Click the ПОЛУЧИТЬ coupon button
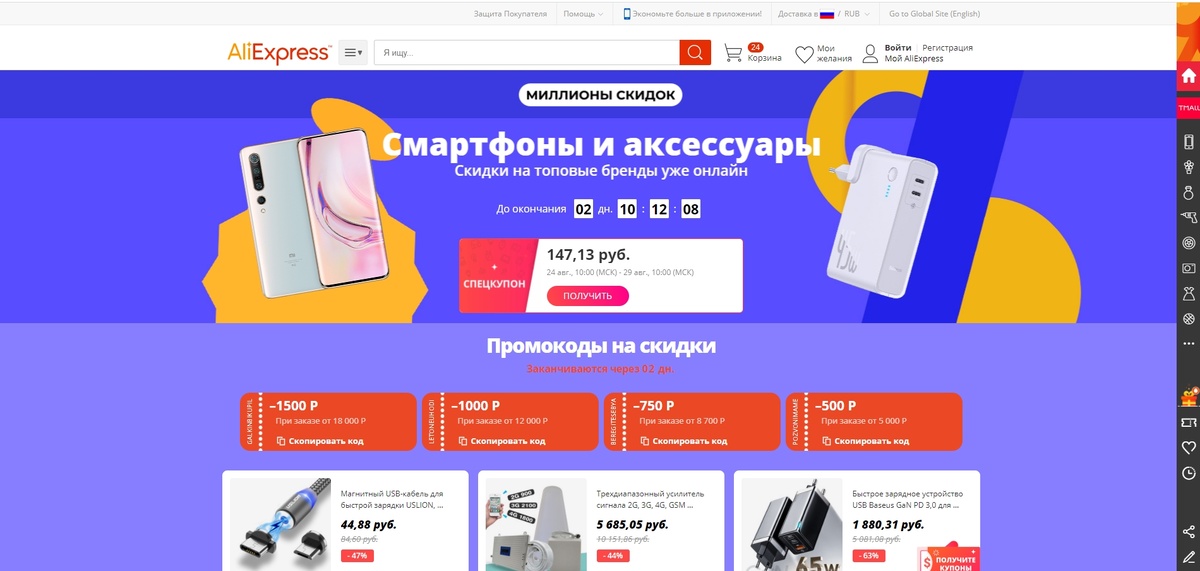The image size is (1200, 571). coord(587,296)
